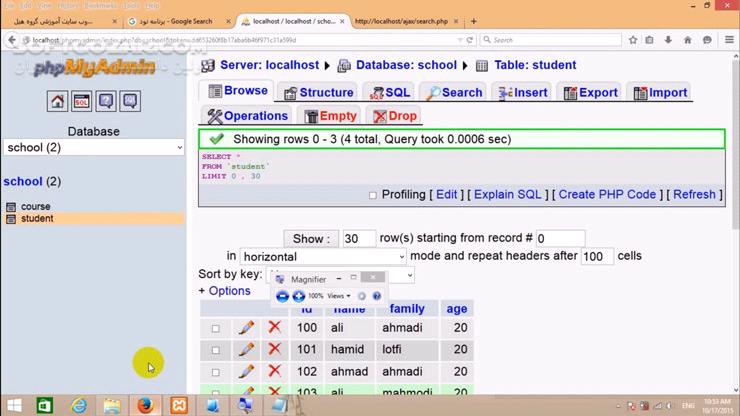Screen dimensions: 740x416
Task: Open the Operations tab
Action: click(x=248, y=116)
